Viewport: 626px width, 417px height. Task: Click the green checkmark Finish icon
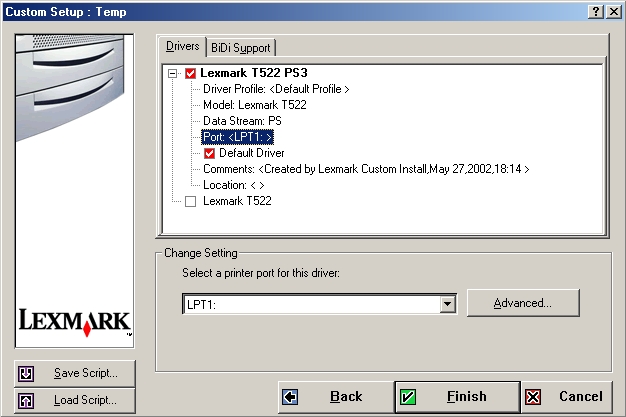click(x=408, y=397)
